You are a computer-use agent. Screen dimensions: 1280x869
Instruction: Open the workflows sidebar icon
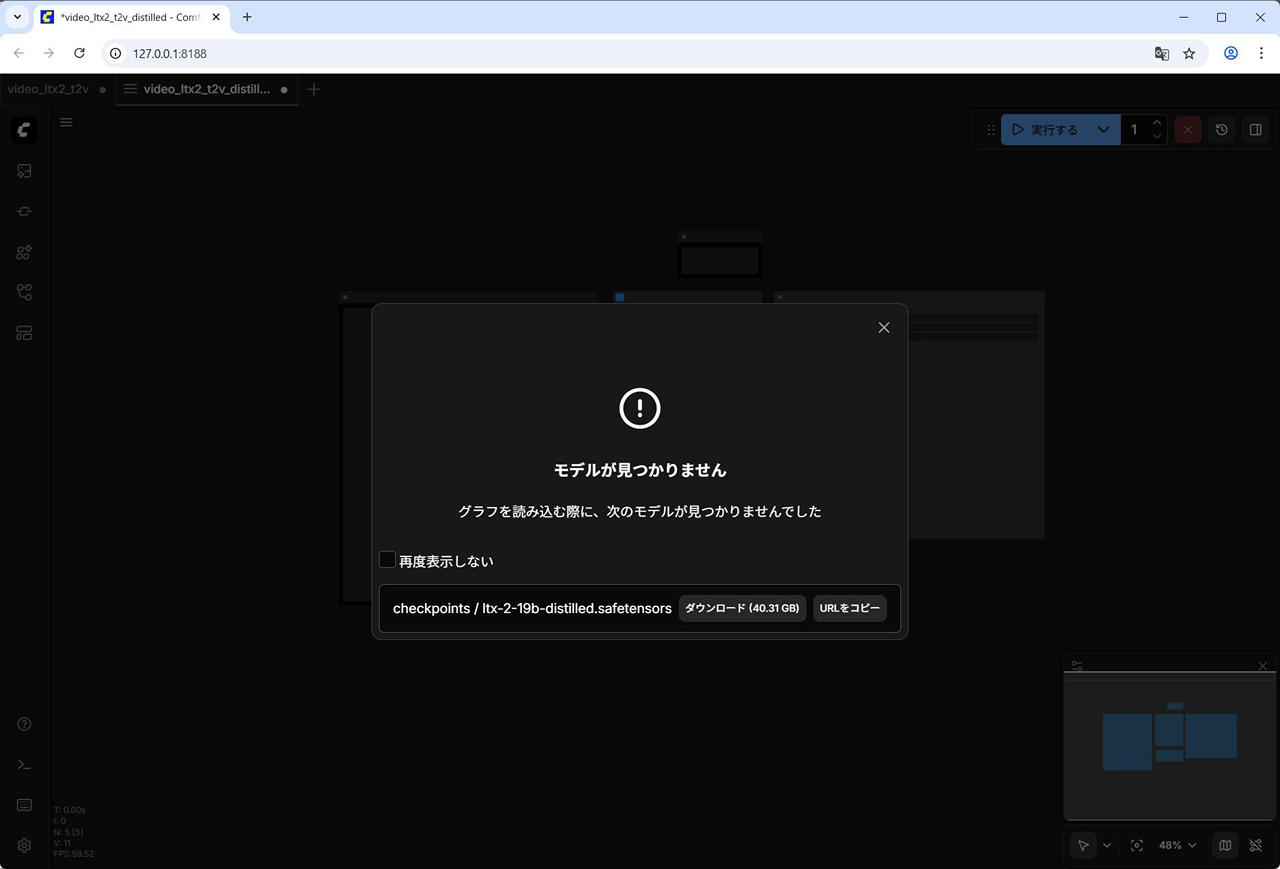[24, 292]
